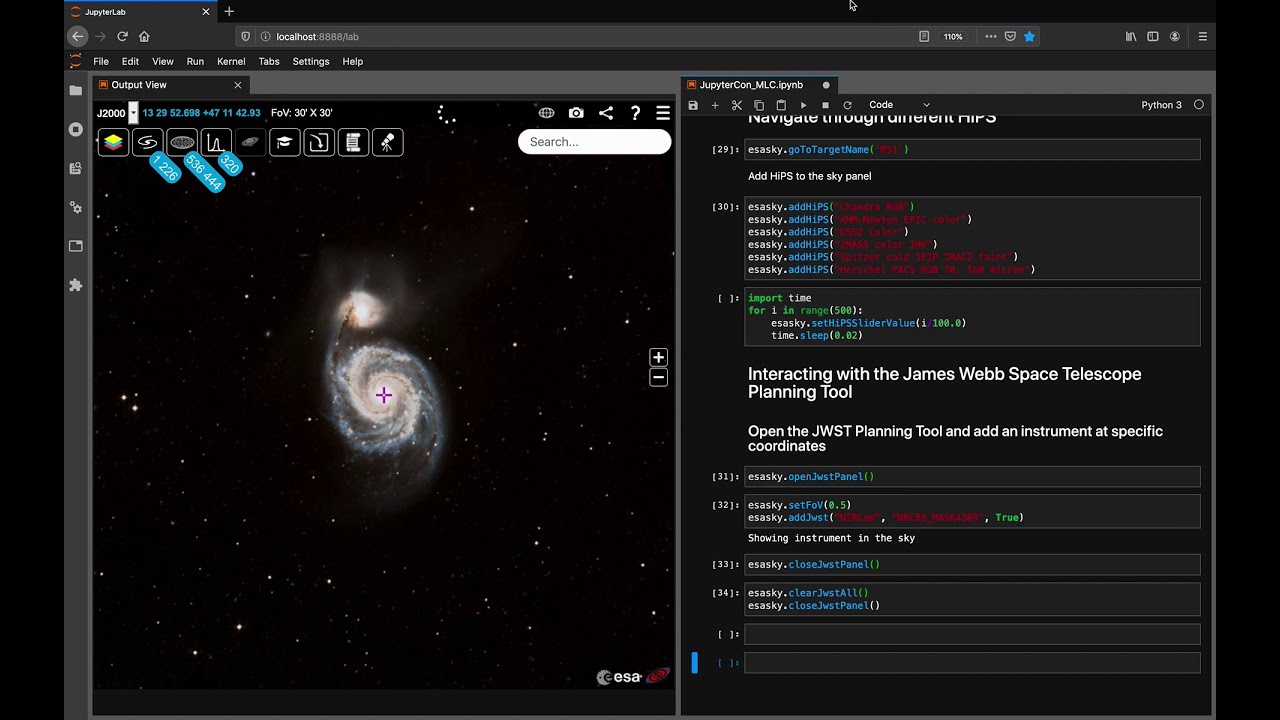Screen dimensions: 1280x720
Task: Select the esasky.addHiPS code cell
Action: click(x=972, y=238)
